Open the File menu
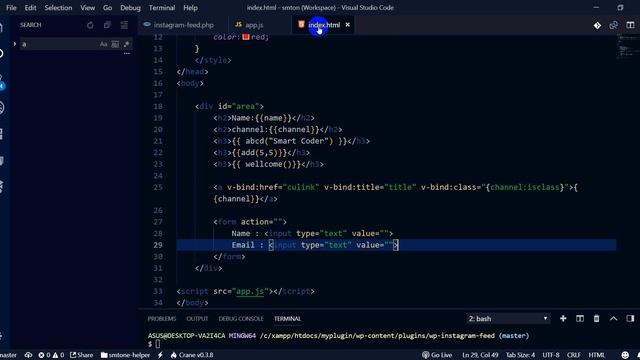Screen dimensions: 640x360 pos(11,8)
